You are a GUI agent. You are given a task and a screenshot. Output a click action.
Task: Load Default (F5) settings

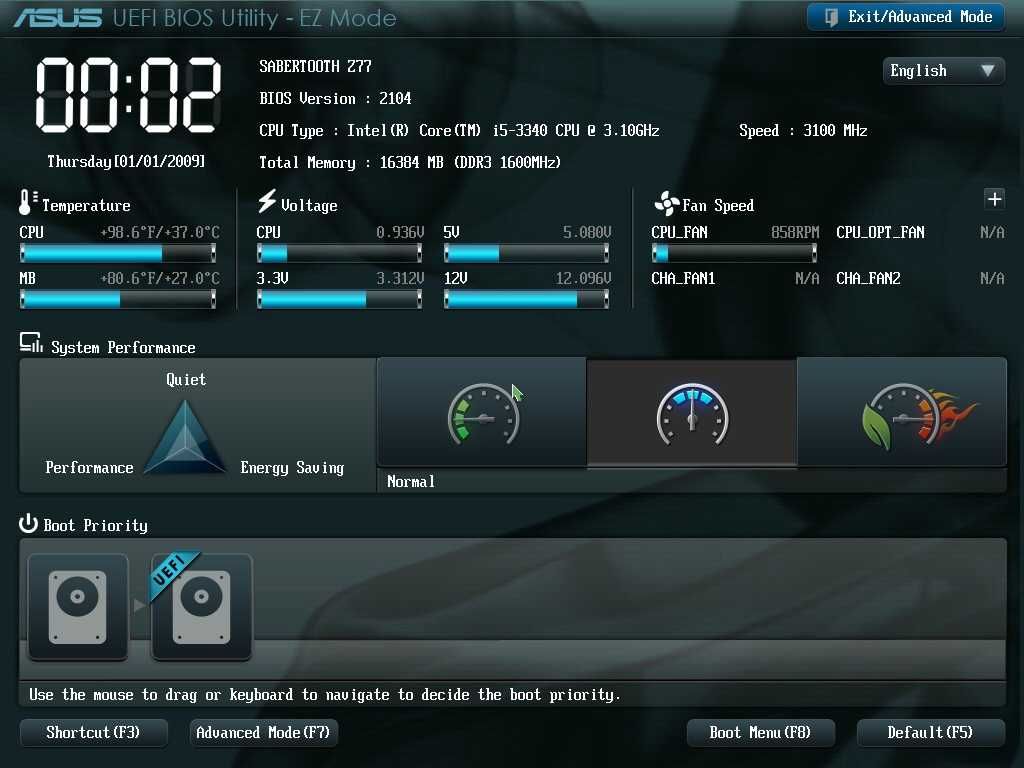pyautogui.click(x=930, y=733)
